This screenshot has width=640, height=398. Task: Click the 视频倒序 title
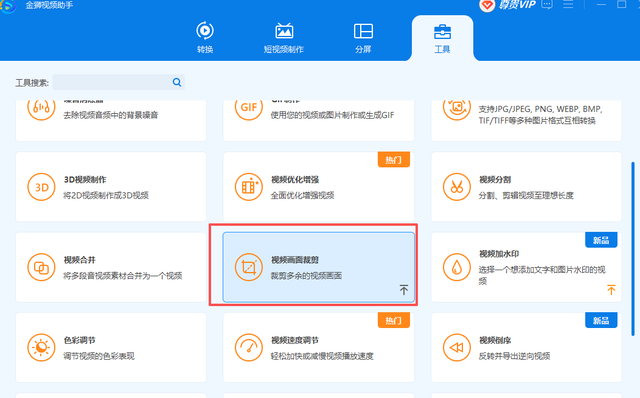(495, 340)
